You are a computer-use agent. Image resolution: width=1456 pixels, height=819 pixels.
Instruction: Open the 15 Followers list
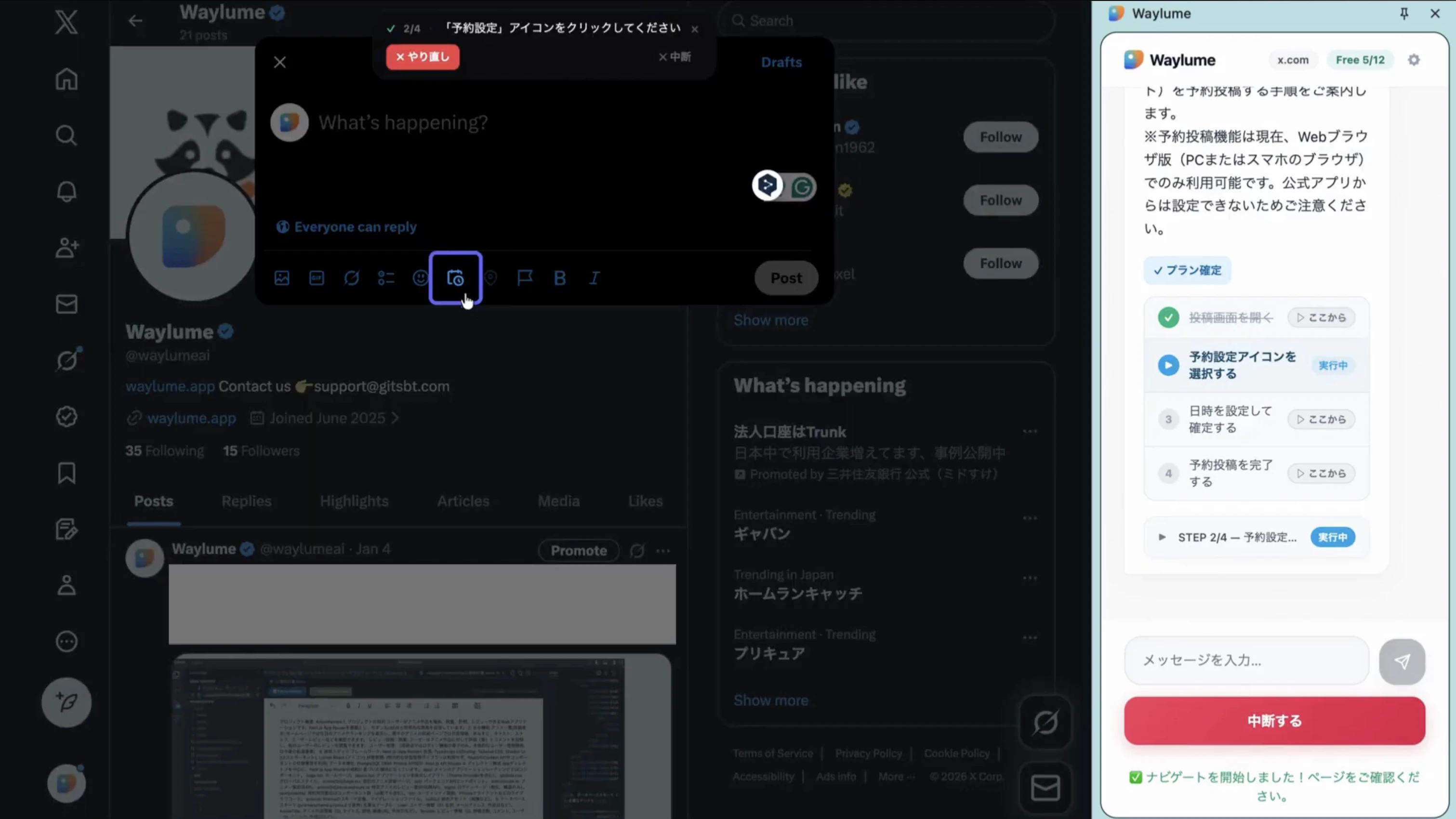point(261,451)
